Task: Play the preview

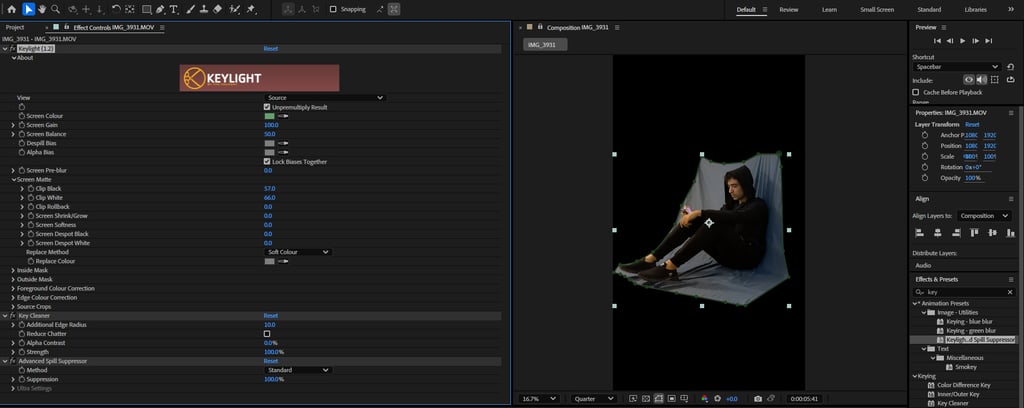Action: 963,40
